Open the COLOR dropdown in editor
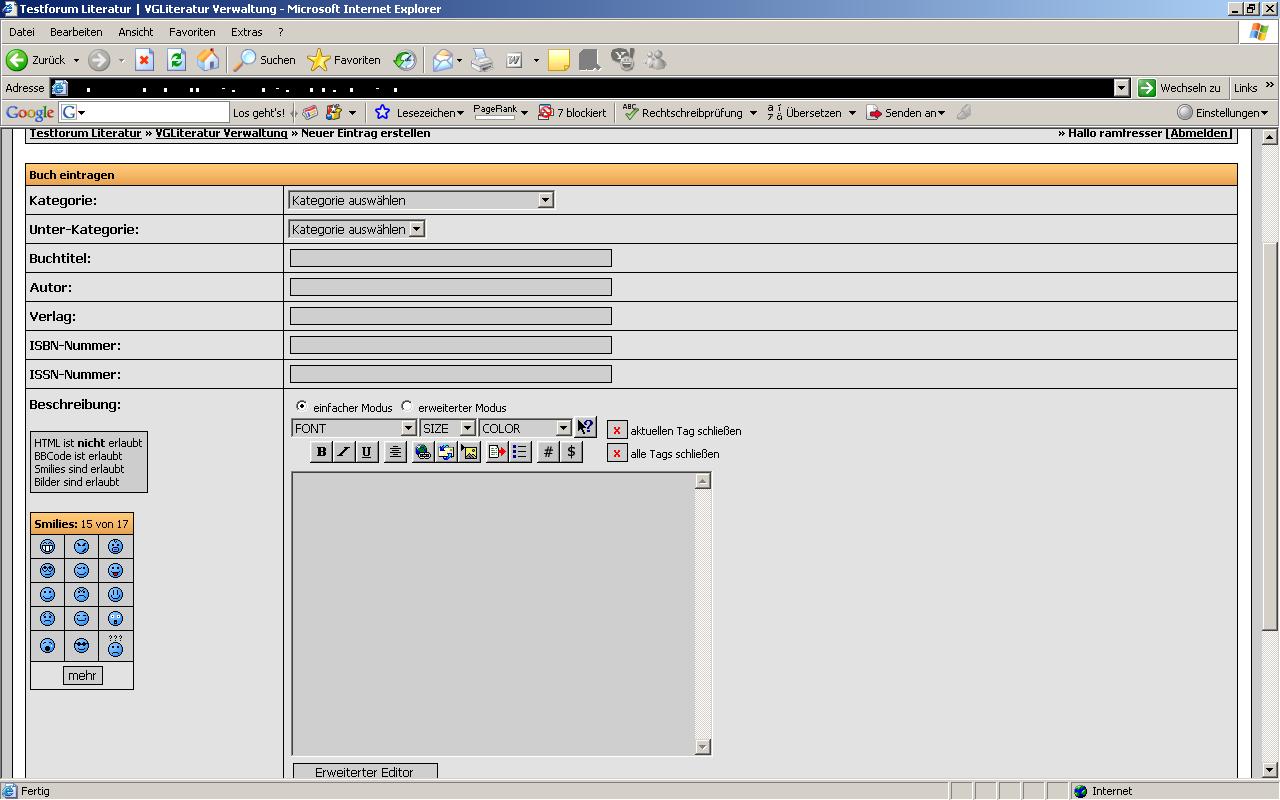 [x=525, y=428]
